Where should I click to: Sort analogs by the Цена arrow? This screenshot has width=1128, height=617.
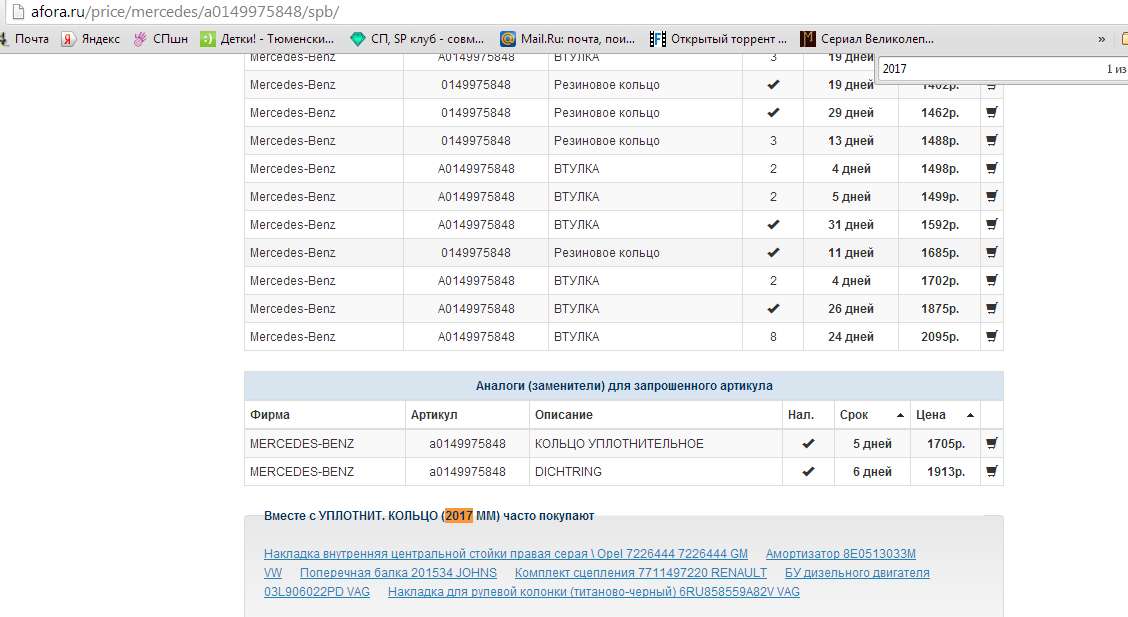tap(970, 416)
